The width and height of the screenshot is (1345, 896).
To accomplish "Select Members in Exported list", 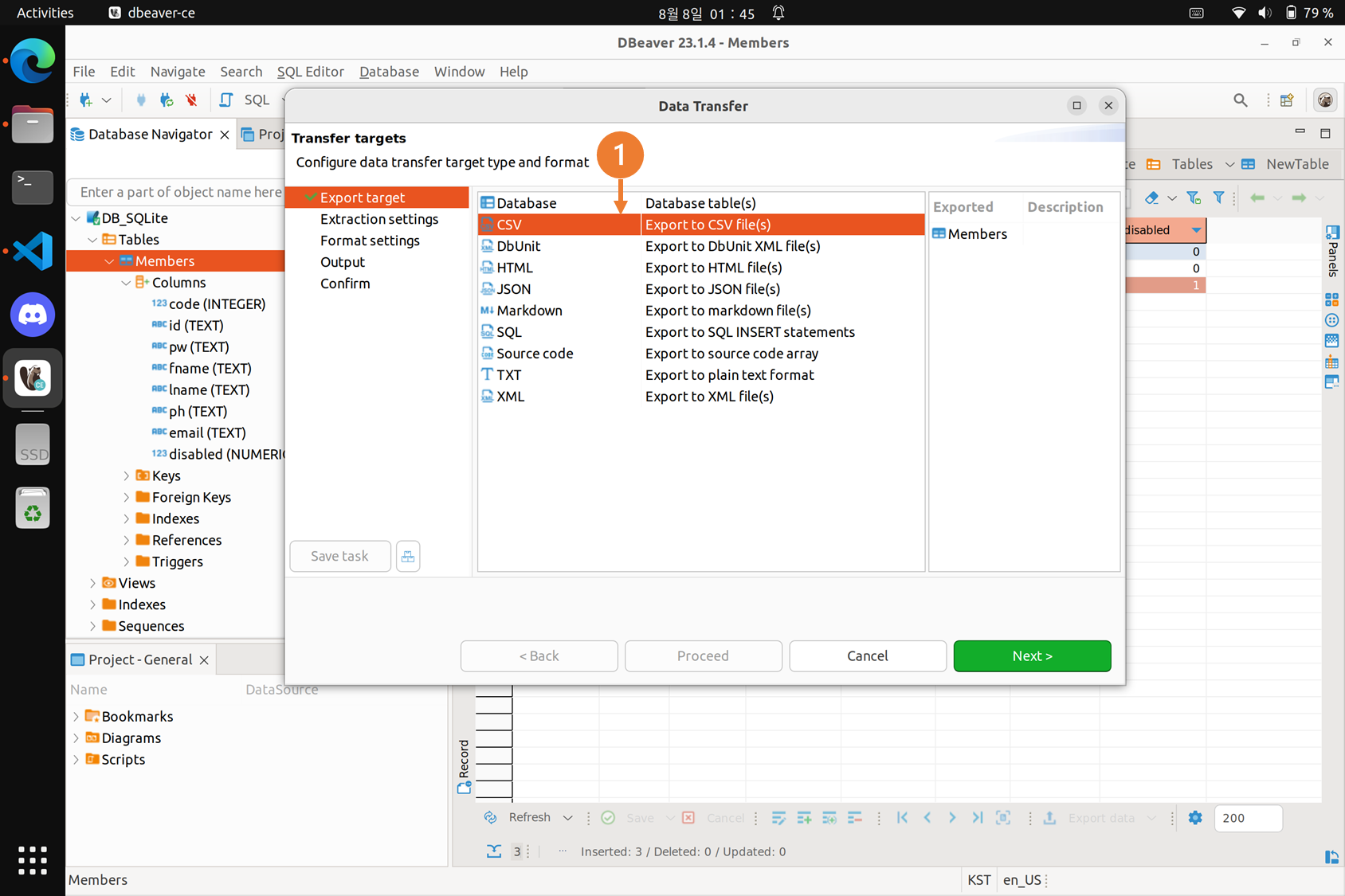I will coord(970,234).
